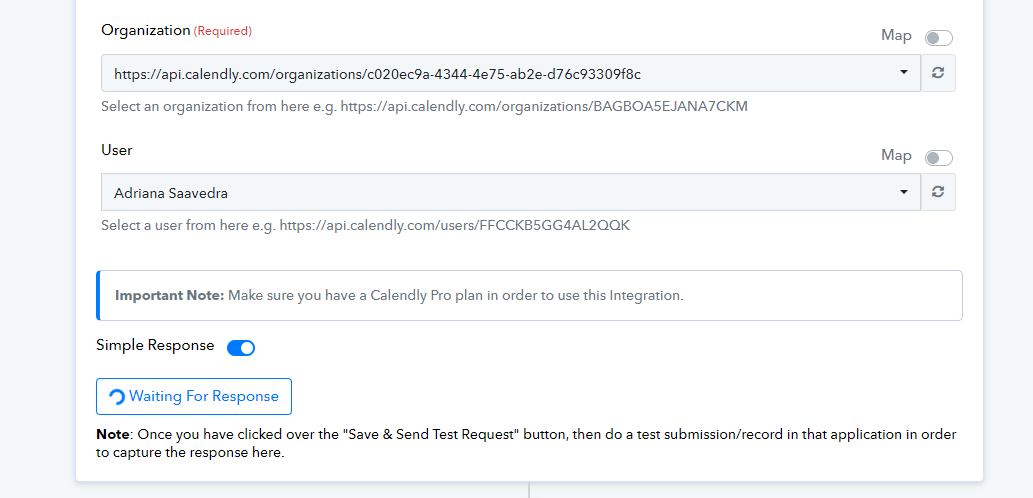Viewport: 1033px width, 498px height.
Task: Click the Important Note Calendly Pro banner
Action: click(529, 296)
